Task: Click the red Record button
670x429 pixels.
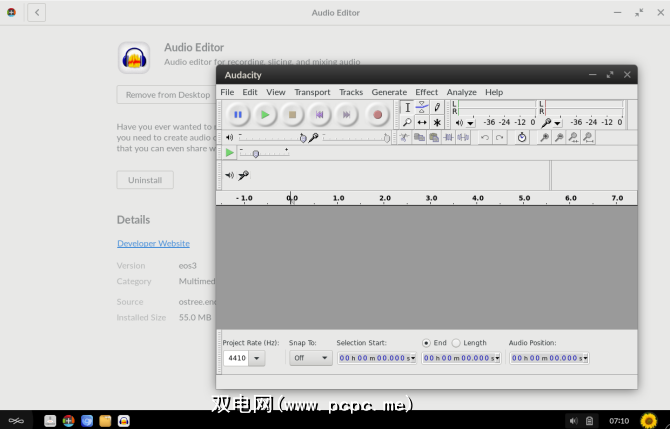Action: 378,115
